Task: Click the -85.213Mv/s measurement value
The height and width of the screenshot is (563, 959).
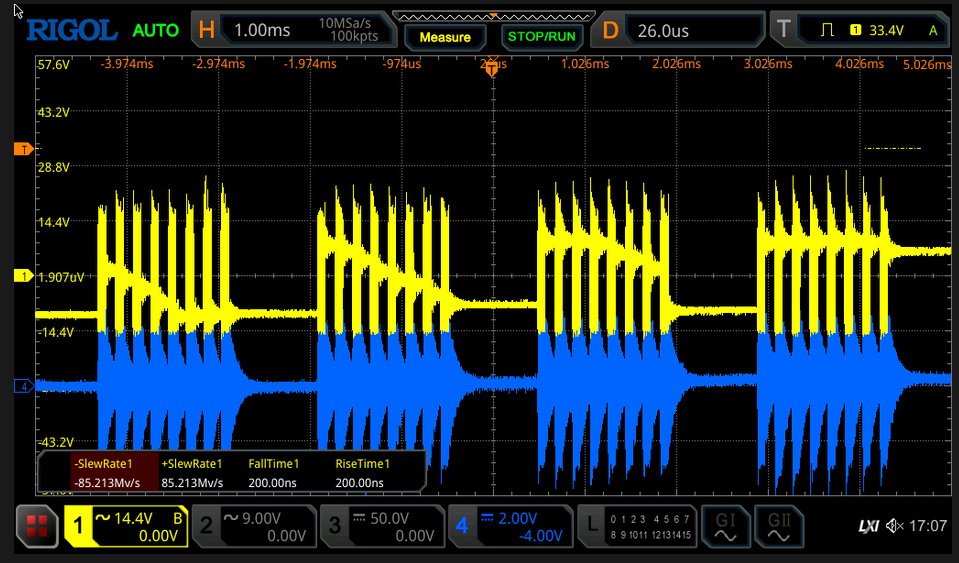Action: pyautogui.click(x=106, y=483)
